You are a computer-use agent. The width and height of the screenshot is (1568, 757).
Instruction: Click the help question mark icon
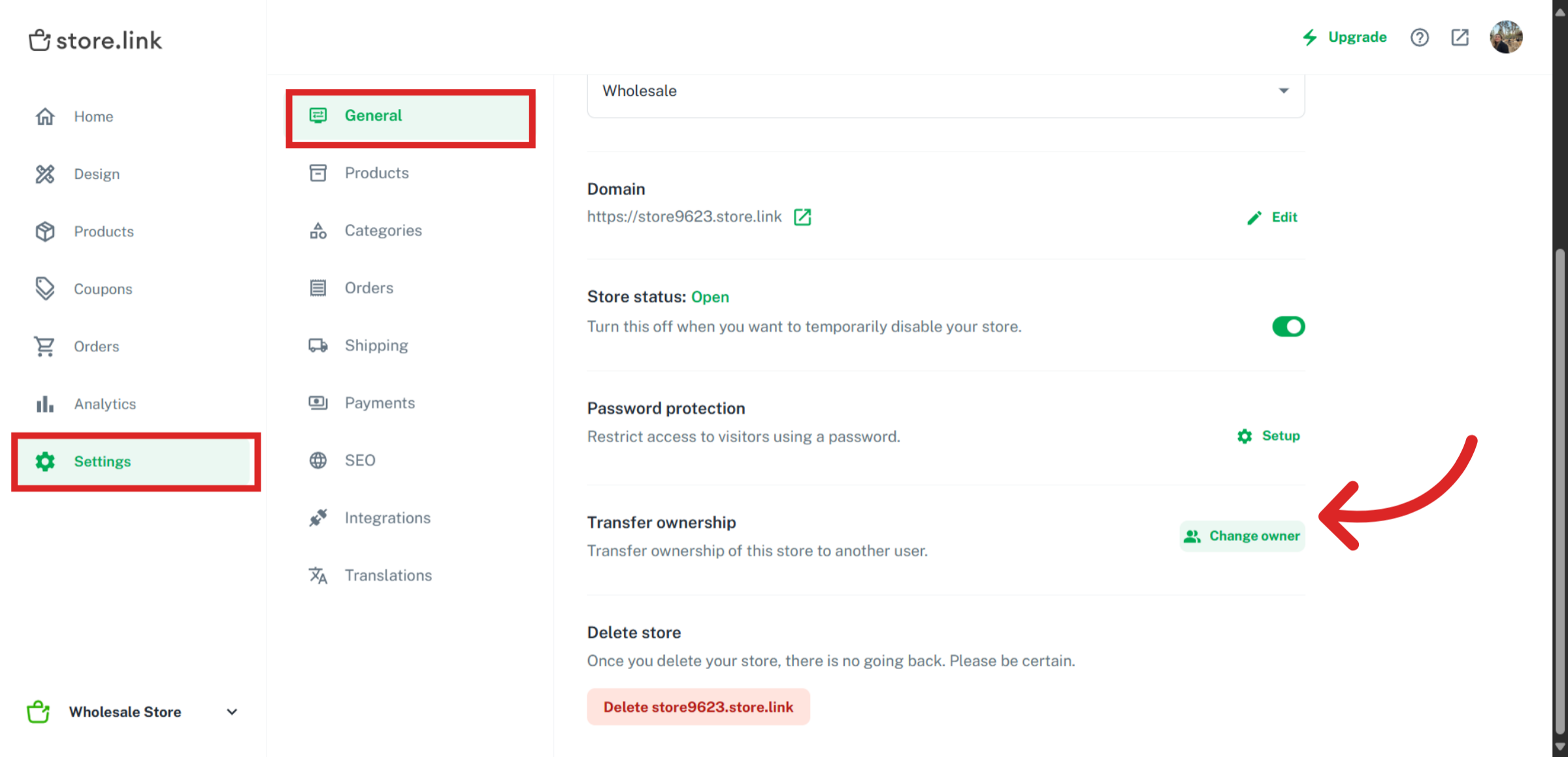(1419, 38)
